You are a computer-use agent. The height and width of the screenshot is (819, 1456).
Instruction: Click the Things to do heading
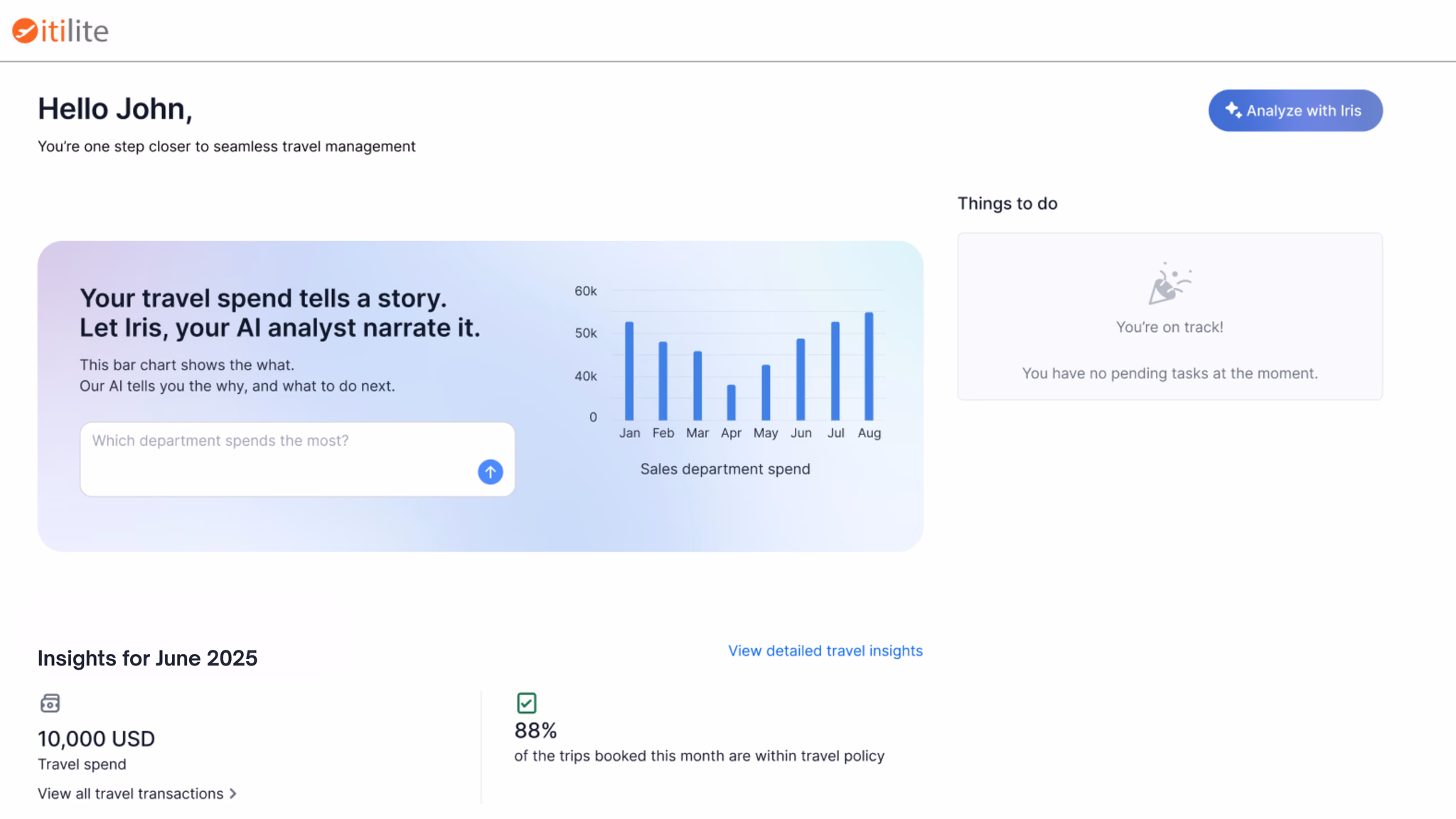pos(1007,203)
